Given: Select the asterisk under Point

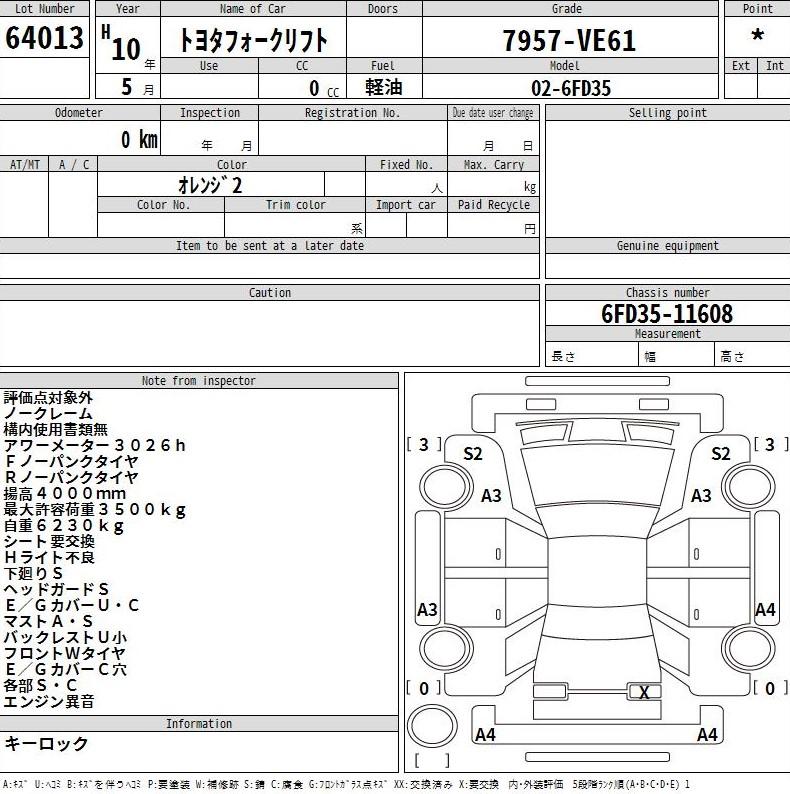Looking at the screenshot, I should pos(758,35).
